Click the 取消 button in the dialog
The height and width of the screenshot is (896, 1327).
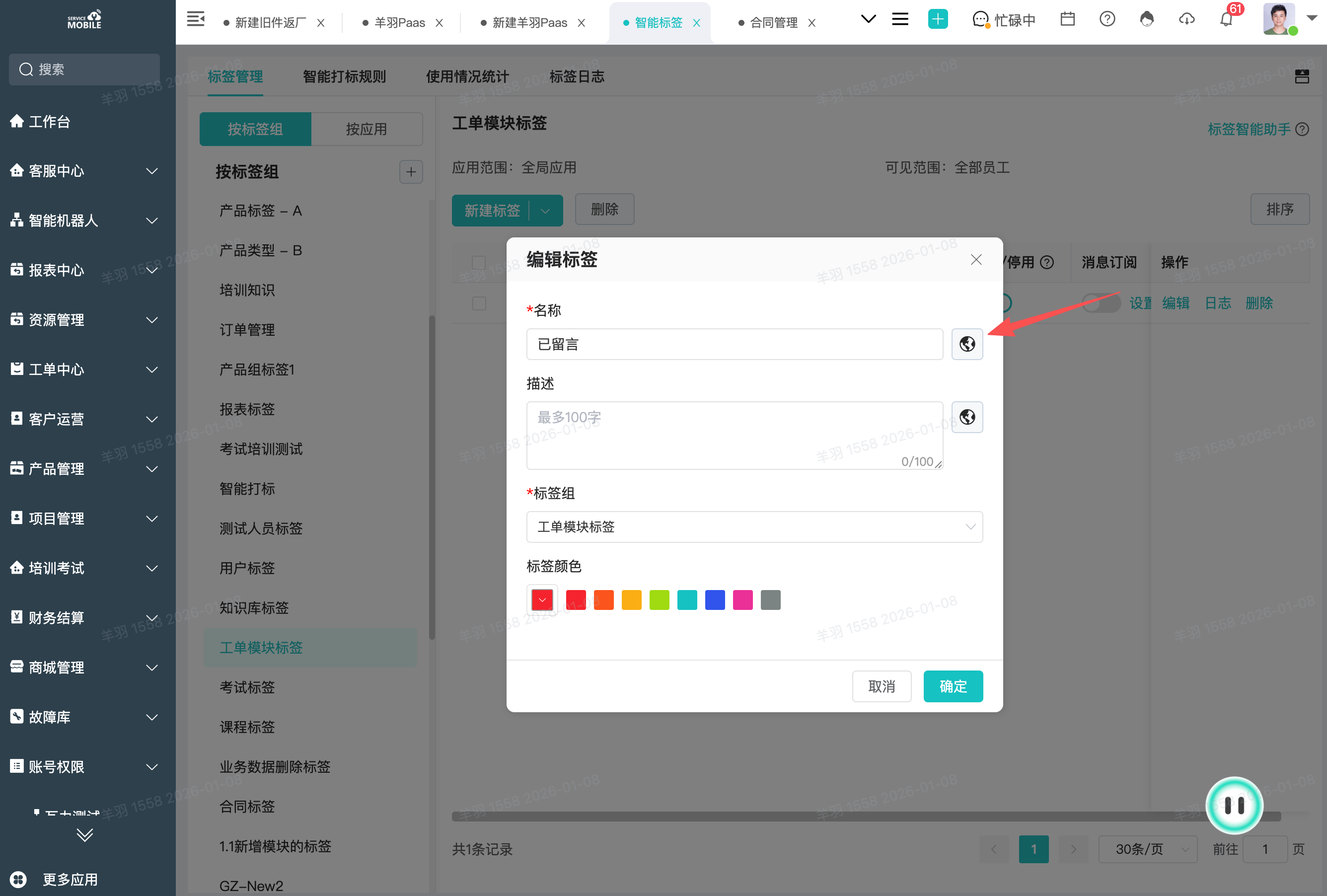tap(881, 686)
